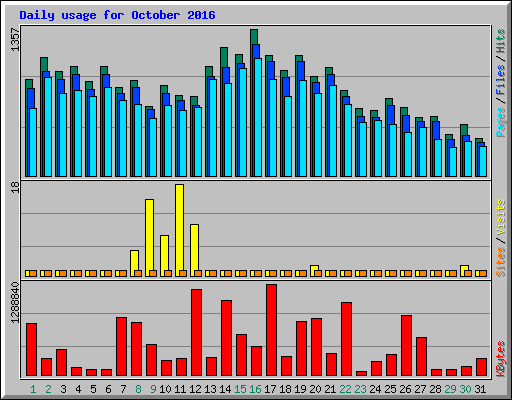Click the red KBytes bar above day 7
Screen dimensions: 512x400
121,347
